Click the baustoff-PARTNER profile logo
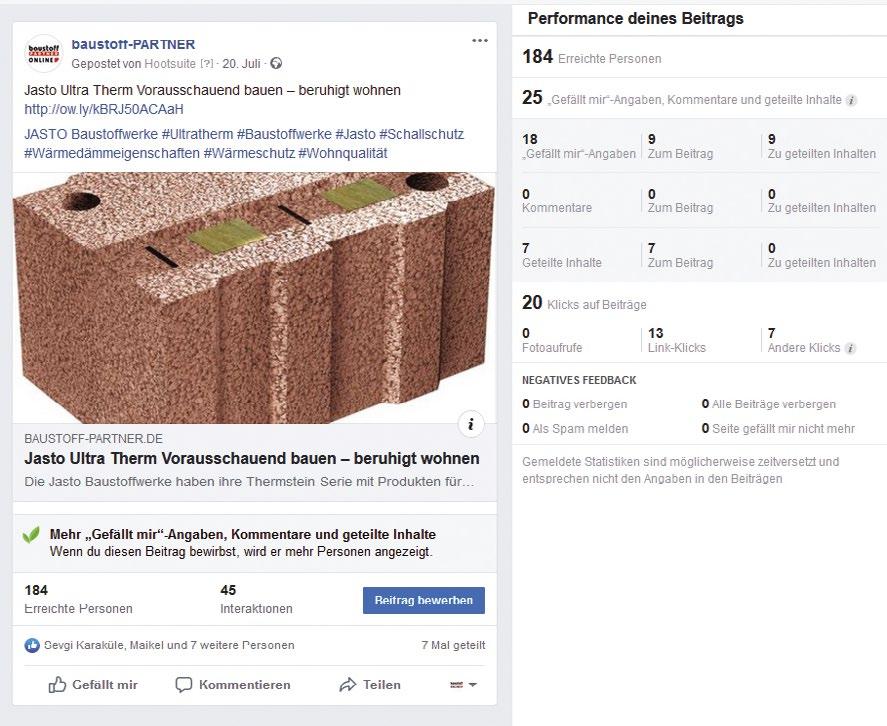 (x=44, y=54)
